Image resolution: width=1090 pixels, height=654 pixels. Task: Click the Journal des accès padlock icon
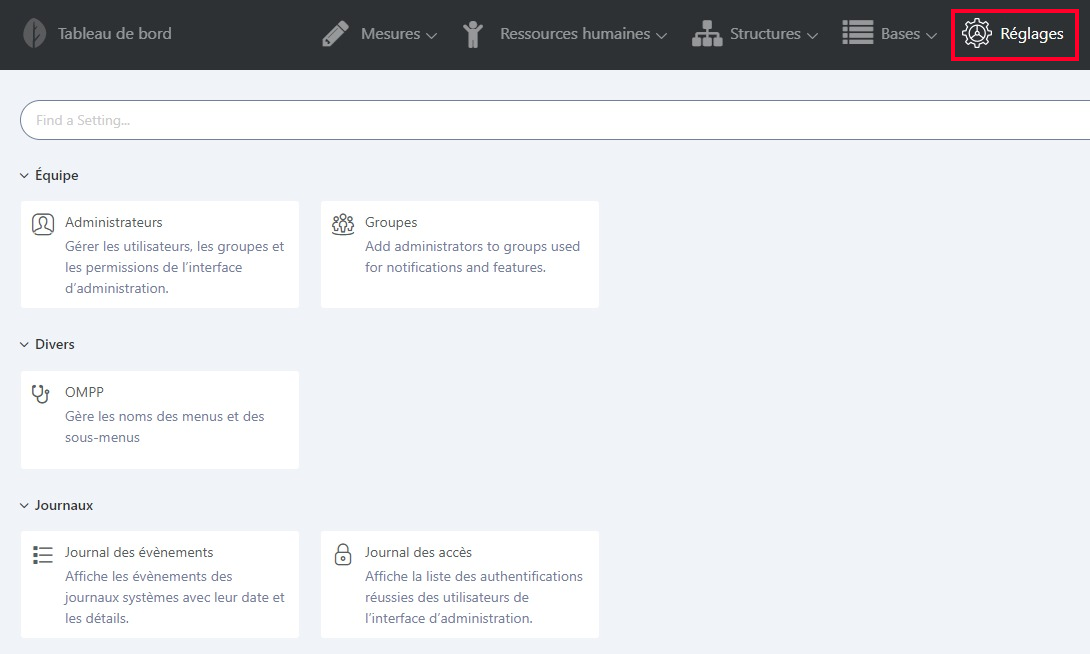(x=343, y=555)
